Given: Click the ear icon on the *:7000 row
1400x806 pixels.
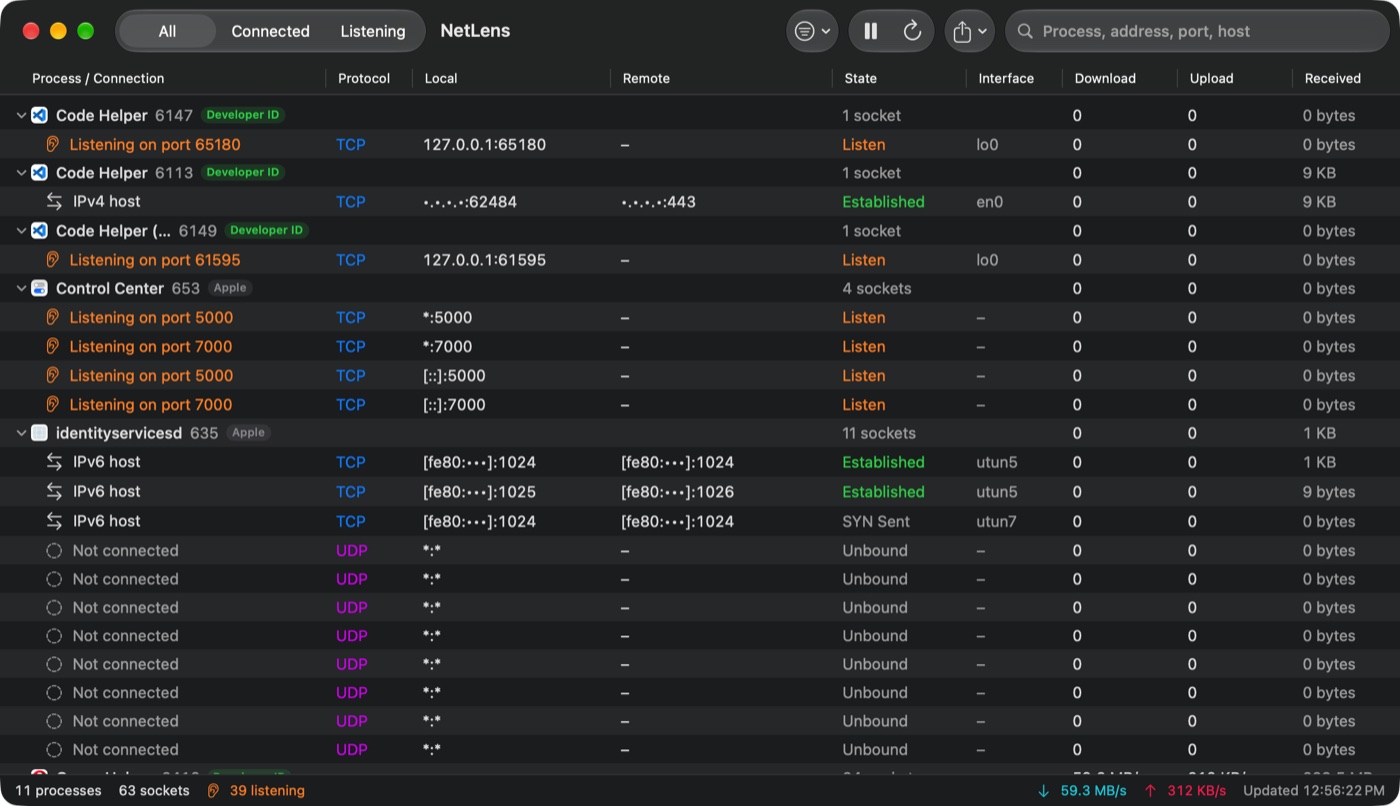Looking at the screenshot, I should 53,347.
